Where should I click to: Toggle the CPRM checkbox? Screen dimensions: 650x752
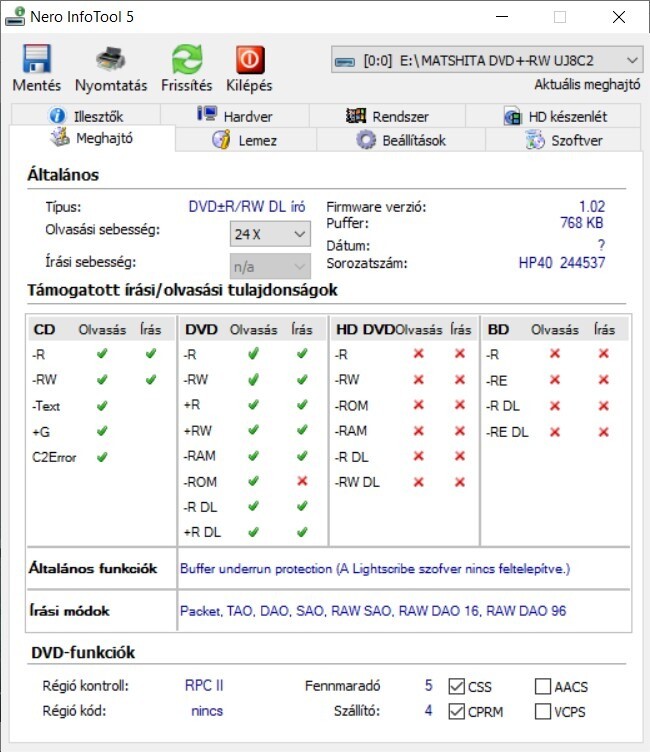pos(456,711)
